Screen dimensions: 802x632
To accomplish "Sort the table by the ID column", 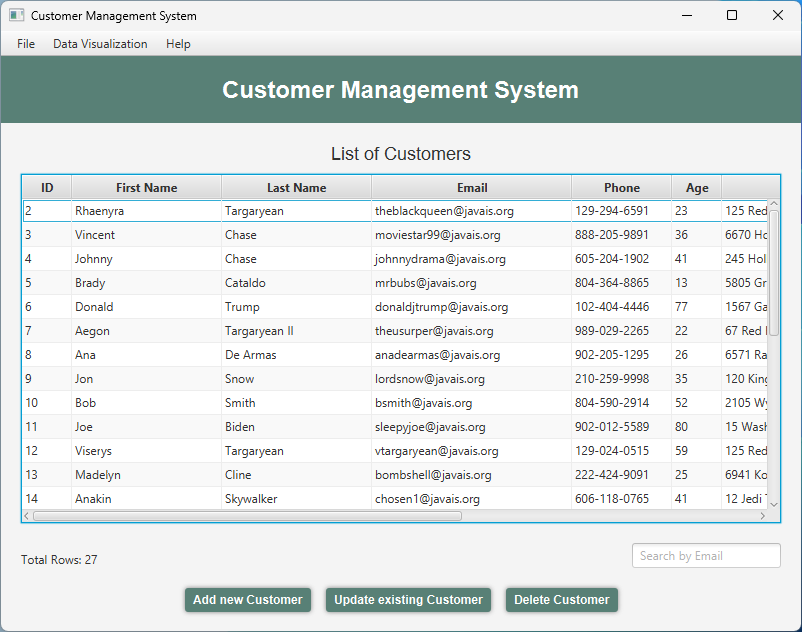I will [x=46, y=187].
